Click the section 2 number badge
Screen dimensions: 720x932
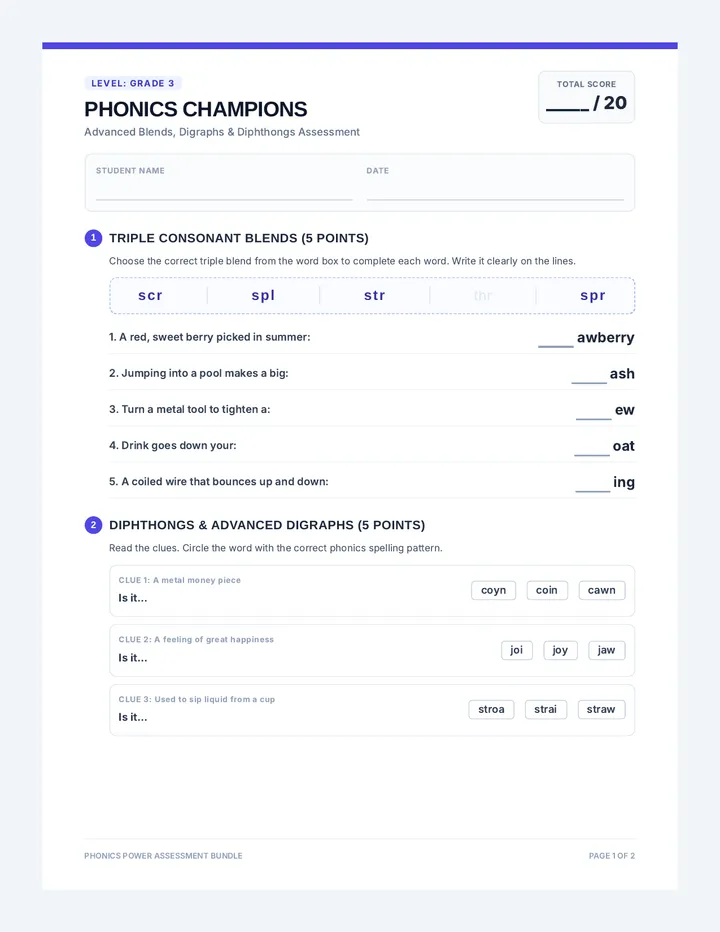pyautogui.click(x=93, y=525)
